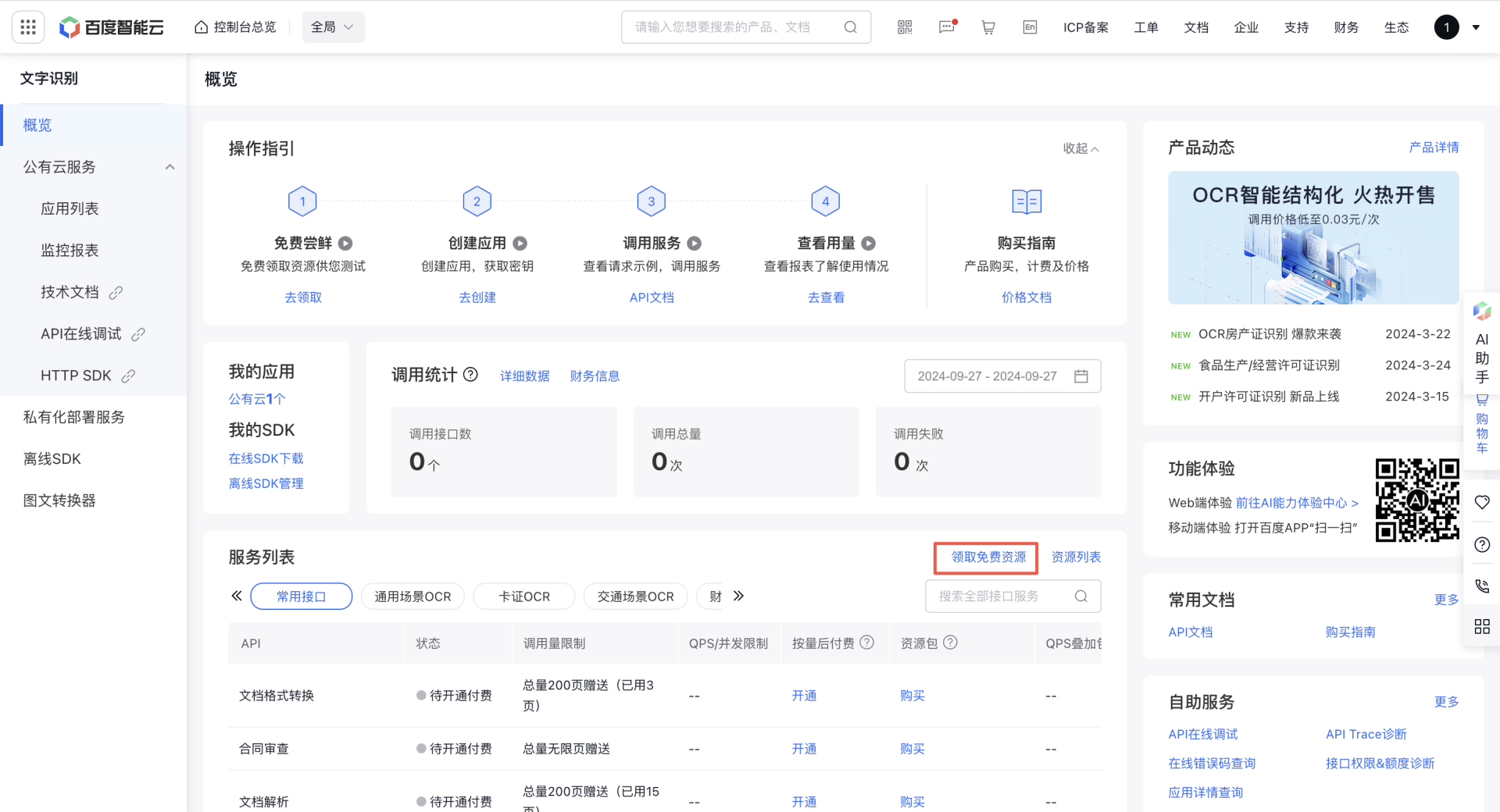
Task: Click 去创建 under 创建应用
Action: pyautogui.click(x=477, y=297)
